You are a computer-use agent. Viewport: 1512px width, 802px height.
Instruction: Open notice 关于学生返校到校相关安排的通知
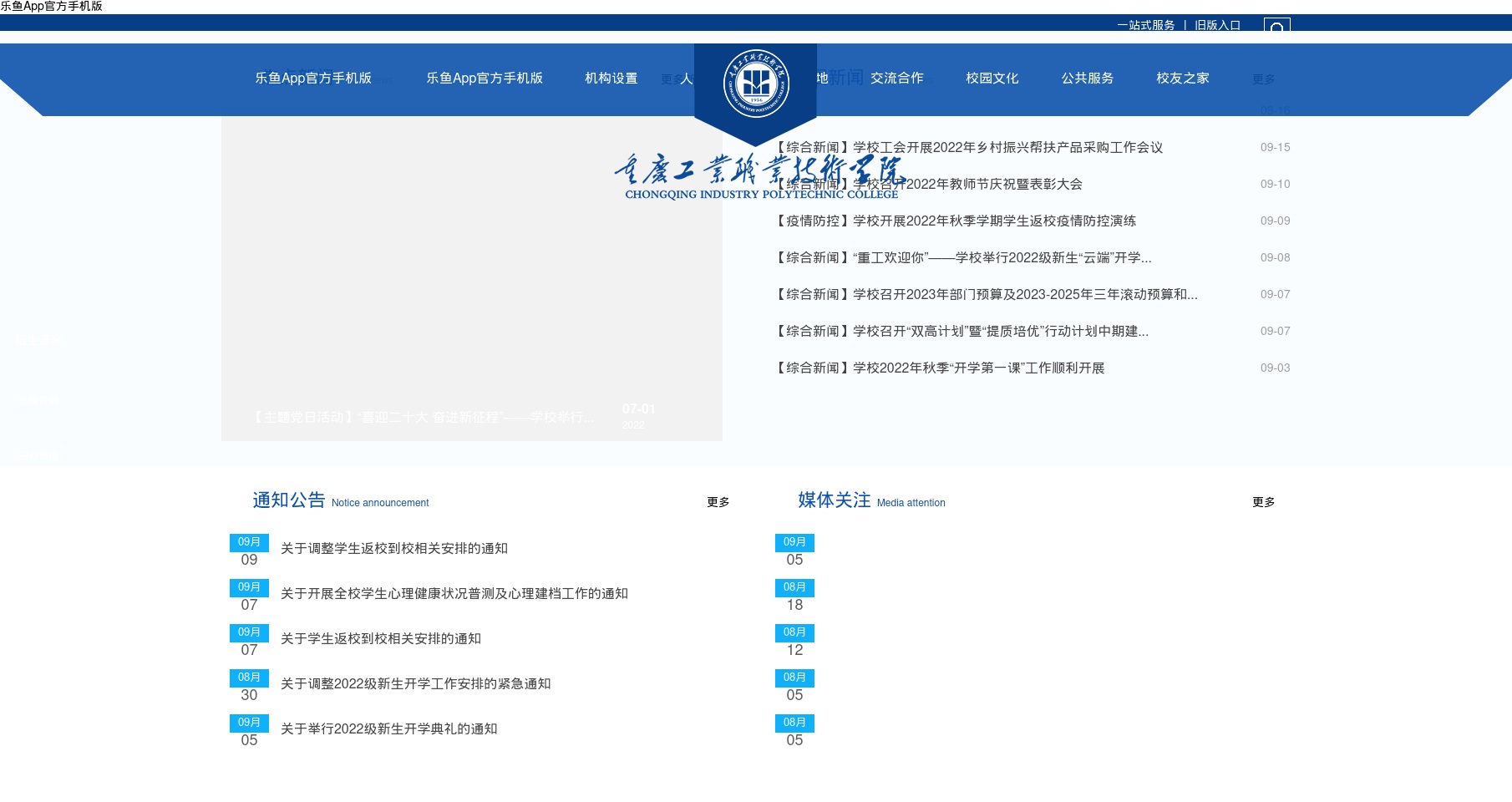click(x=381, y=638)
